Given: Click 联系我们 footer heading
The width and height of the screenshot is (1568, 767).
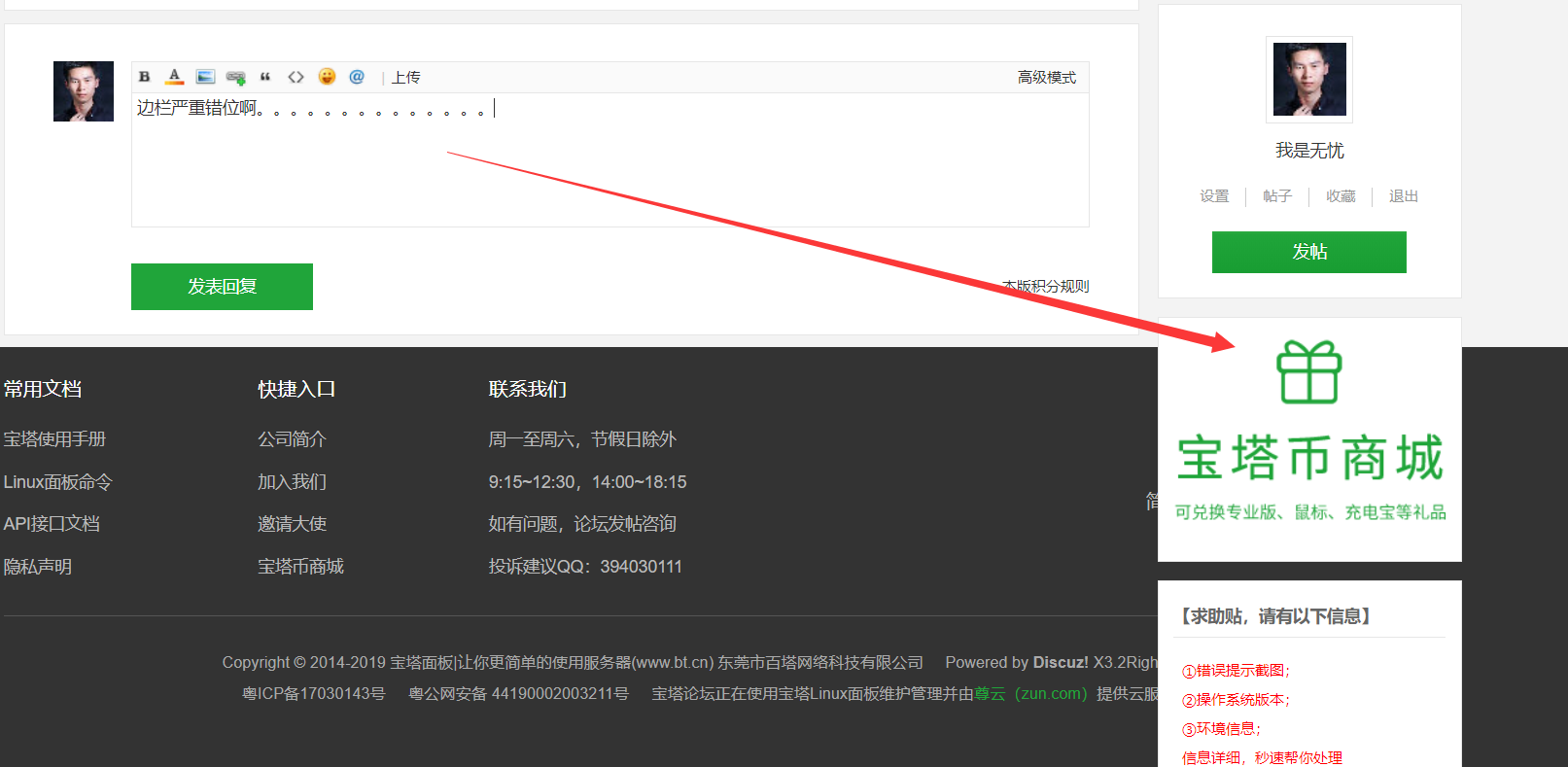Looking at the screenshot, I should pyautogui.click(x=528, y=390).
